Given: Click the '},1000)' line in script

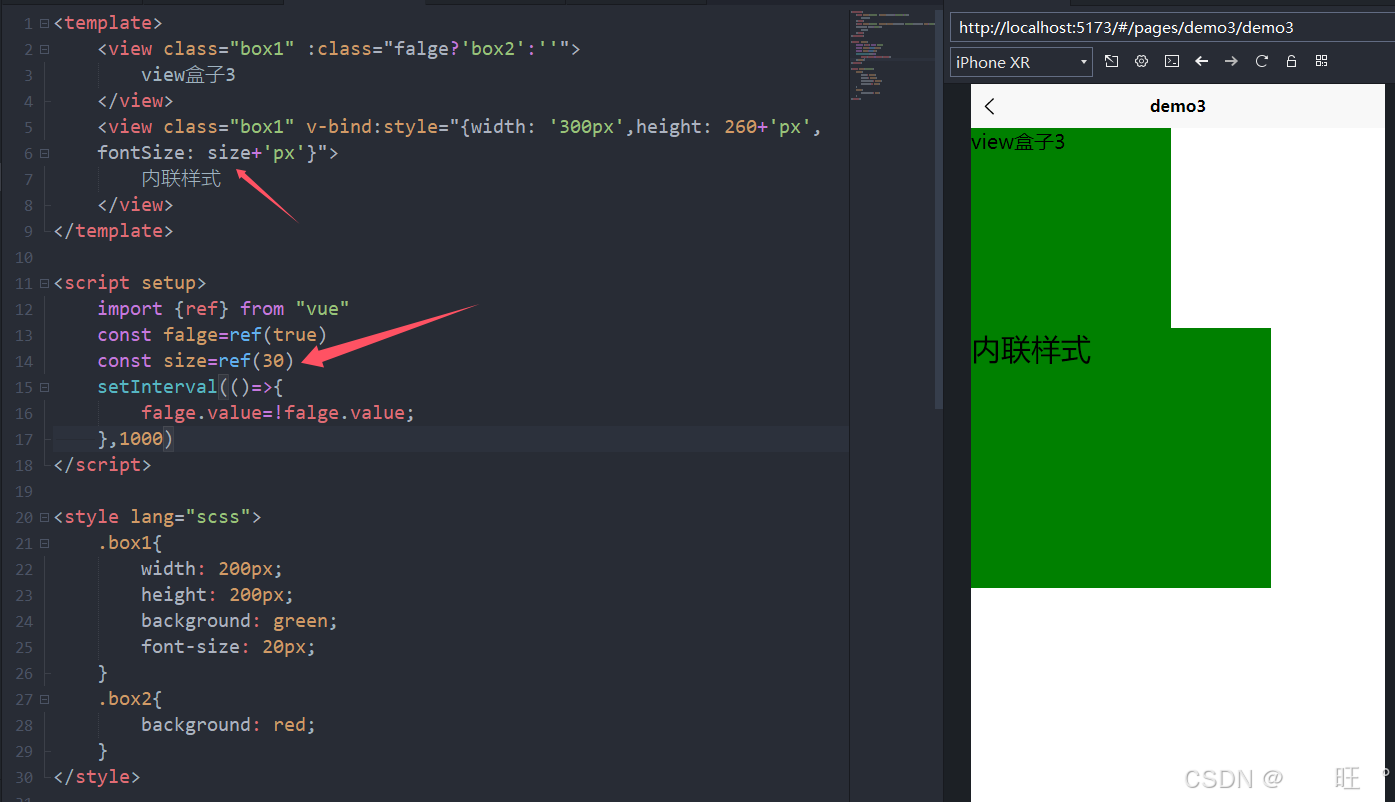Looking at the screenshot, I should click(135, 439).
